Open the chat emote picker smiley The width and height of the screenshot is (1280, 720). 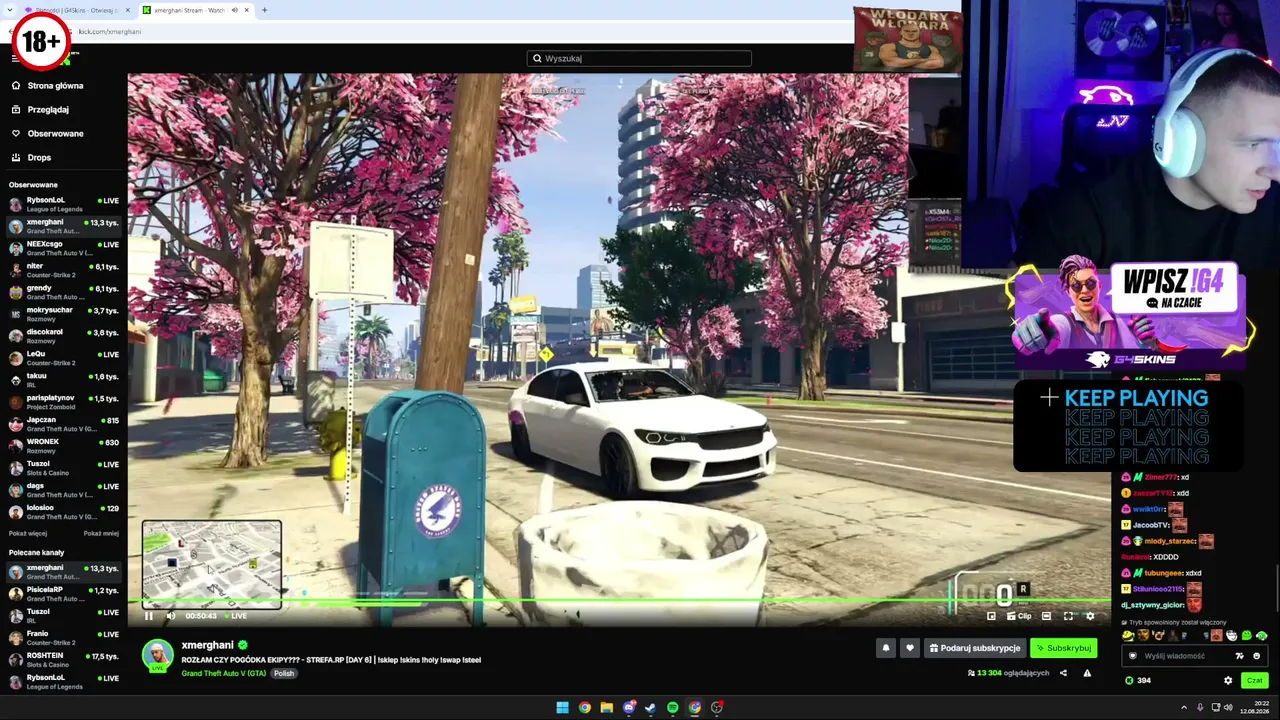pos(1256,656)
